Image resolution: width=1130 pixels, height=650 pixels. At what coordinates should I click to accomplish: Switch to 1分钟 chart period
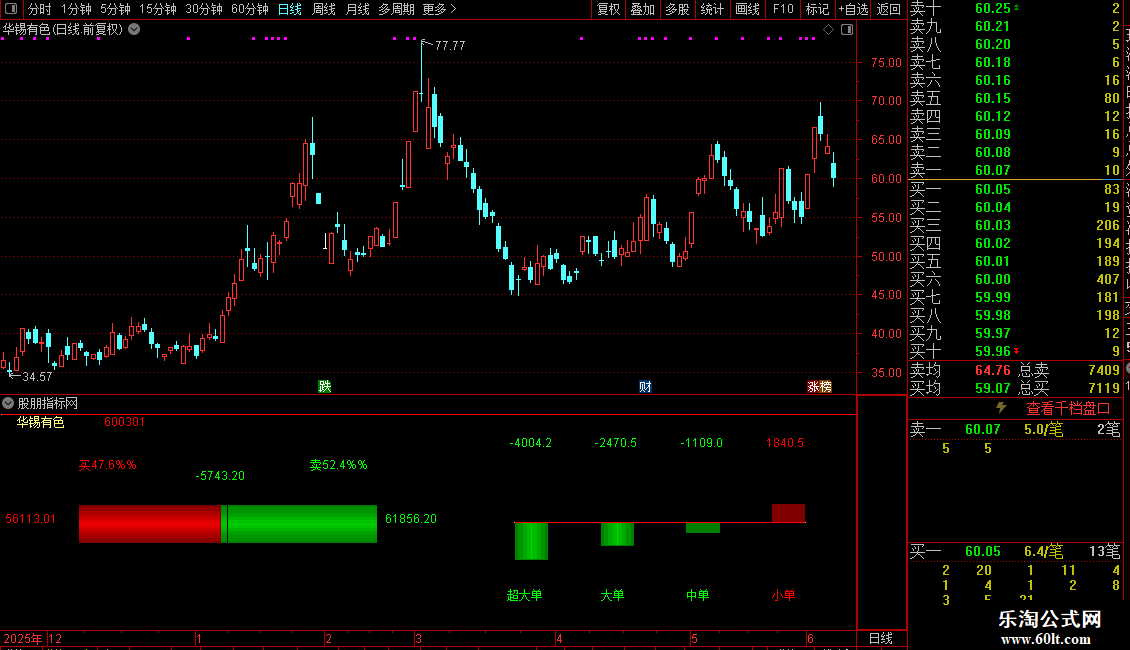(x=76, y=9)
